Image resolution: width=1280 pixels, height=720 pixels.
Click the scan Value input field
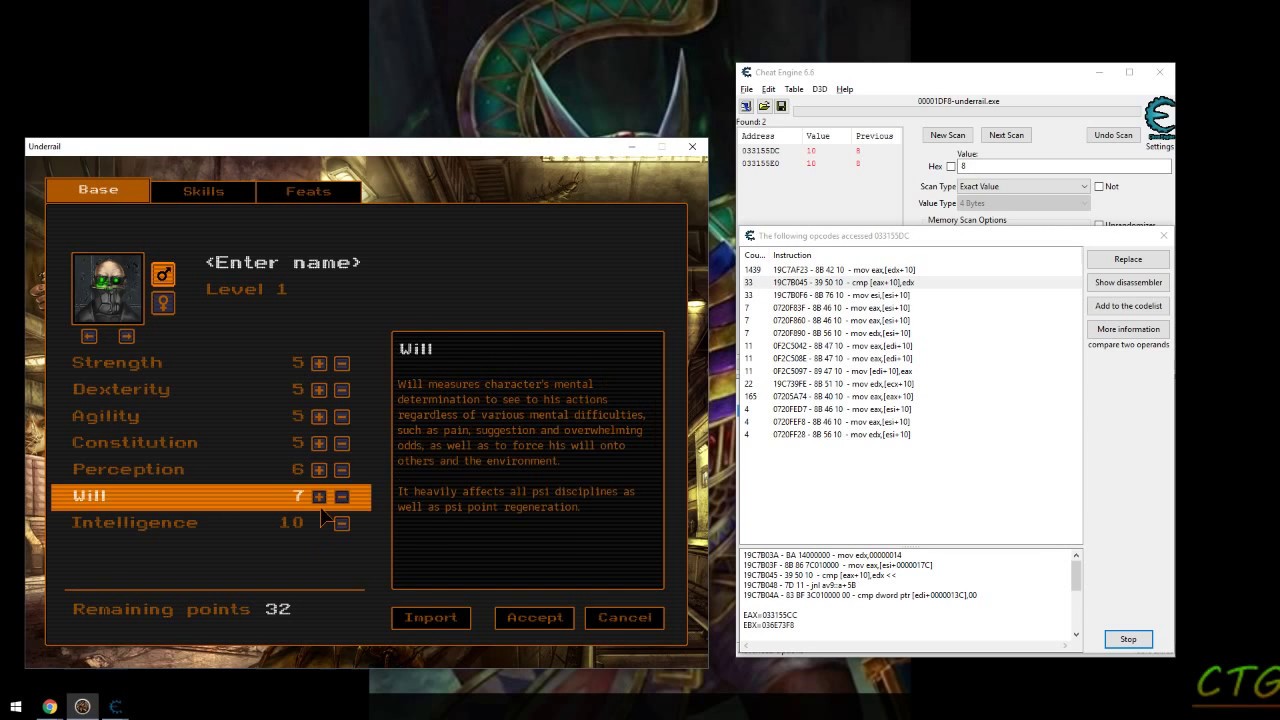[1064, 167]
